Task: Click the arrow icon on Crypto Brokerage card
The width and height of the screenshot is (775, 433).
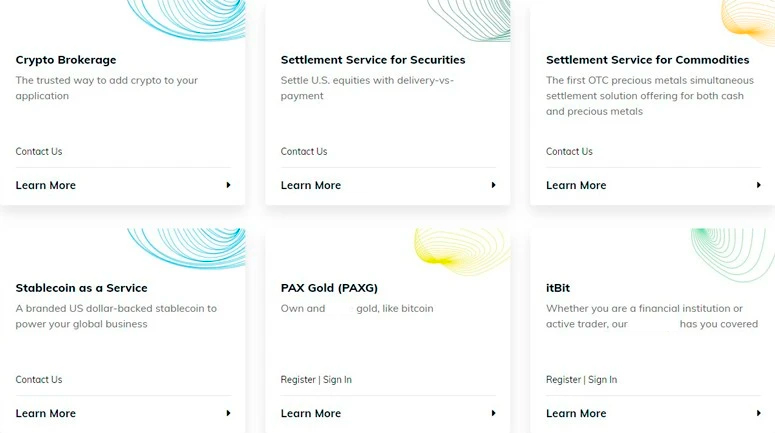Action: pos(228,185)
